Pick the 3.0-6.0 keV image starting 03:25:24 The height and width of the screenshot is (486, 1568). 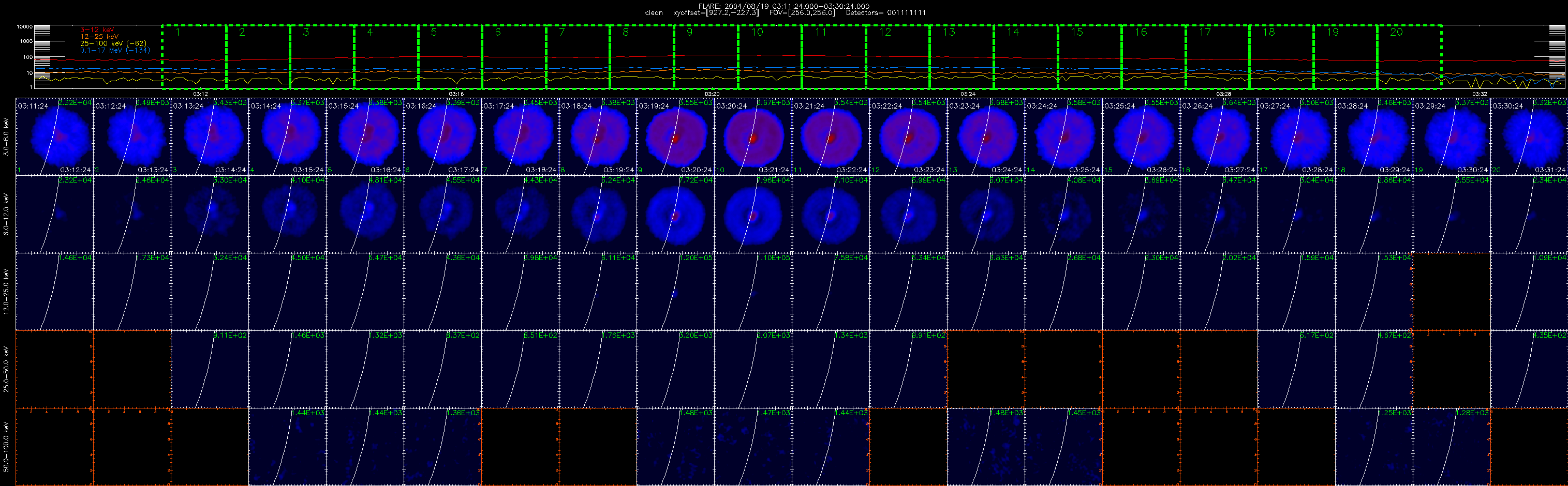point(1141,136)
